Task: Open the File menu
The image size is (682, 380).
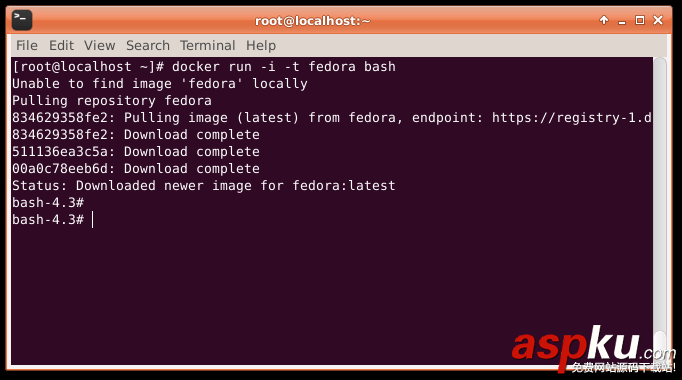Action: 27,46
